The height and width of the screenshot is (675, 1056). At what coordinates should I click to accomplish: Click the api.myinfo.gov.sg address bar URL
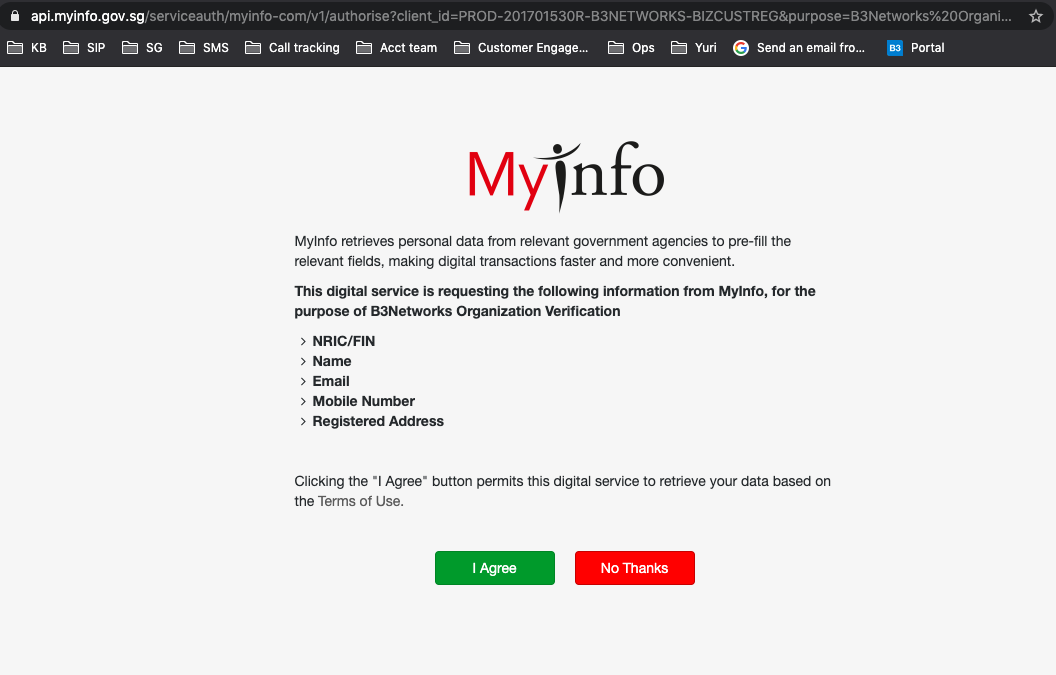tap(521, 16)
